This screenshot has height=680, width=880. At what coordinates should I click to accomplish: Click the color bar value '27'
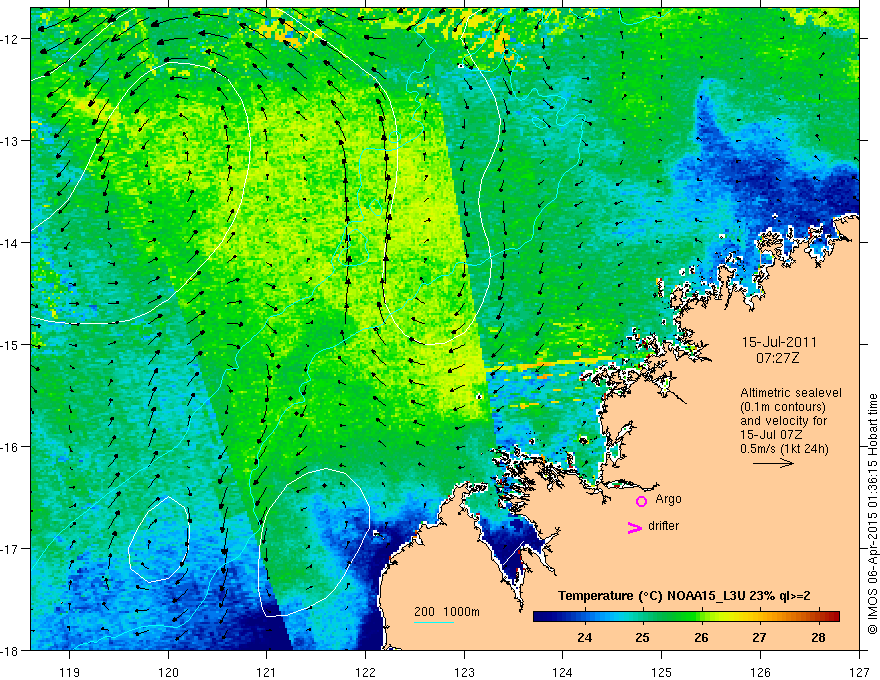click(x=759, y=638)
